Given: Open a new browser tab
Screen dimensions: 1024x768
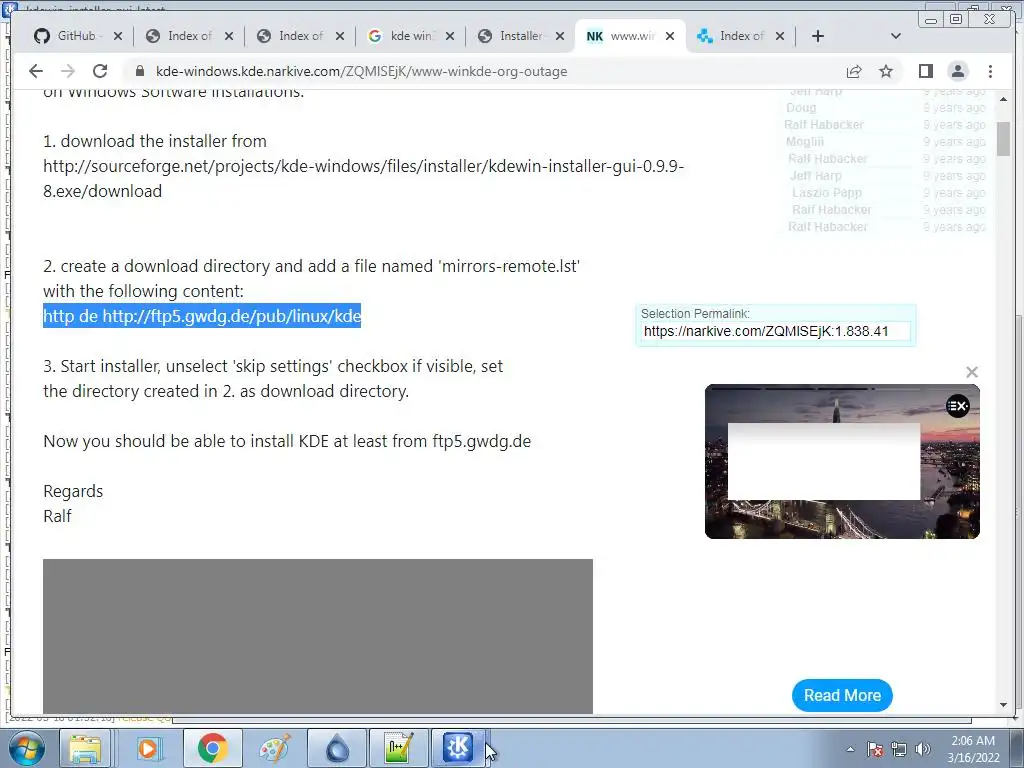Looking at the screenshot, I should 818,36.
